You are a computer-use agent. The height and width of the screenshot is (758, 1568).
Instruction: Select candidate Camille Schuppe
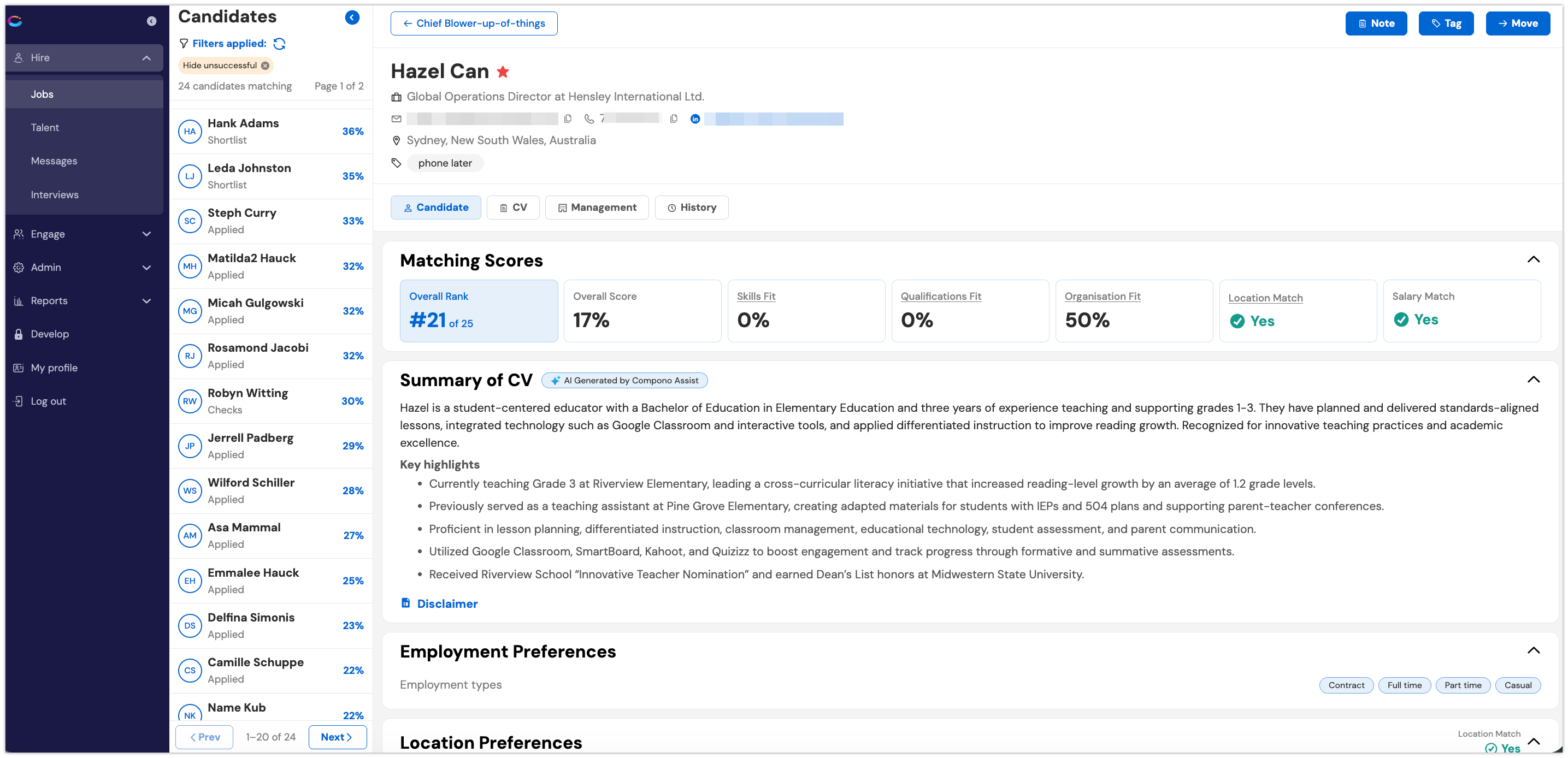(x=271, y=671)
